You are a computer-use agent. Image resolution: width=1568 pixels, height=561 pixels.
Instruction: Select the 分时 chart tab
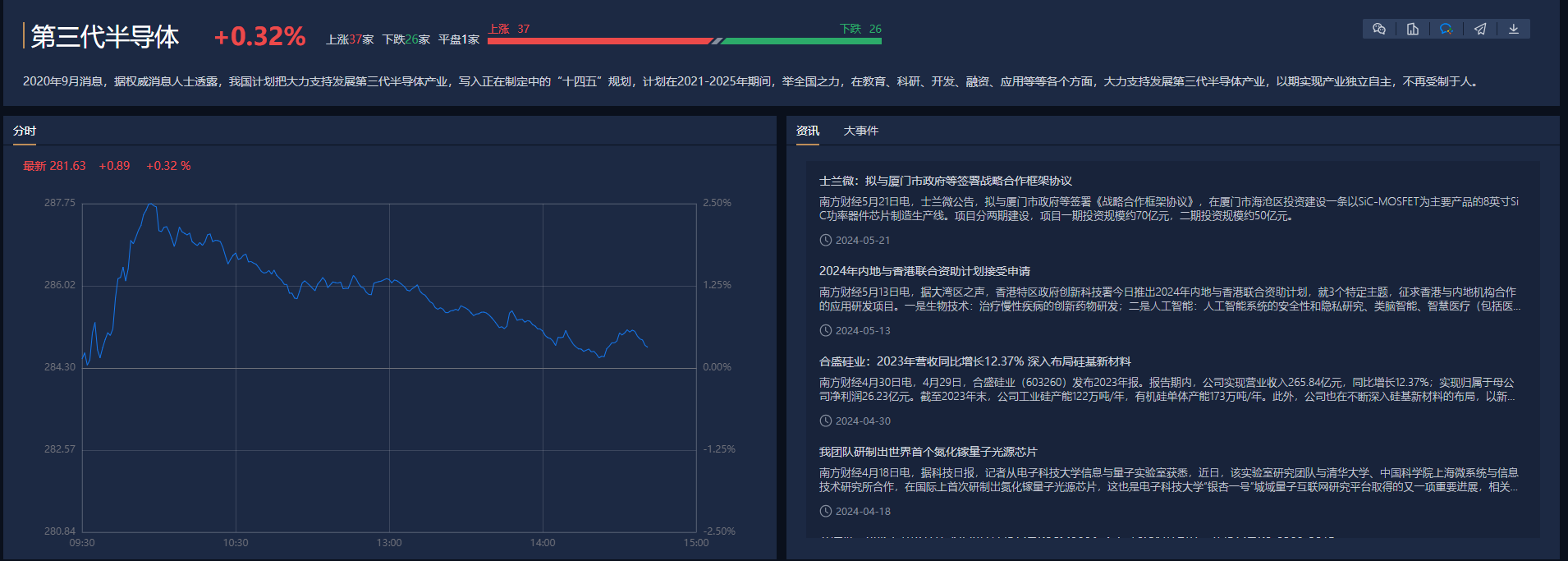[25, 131]
